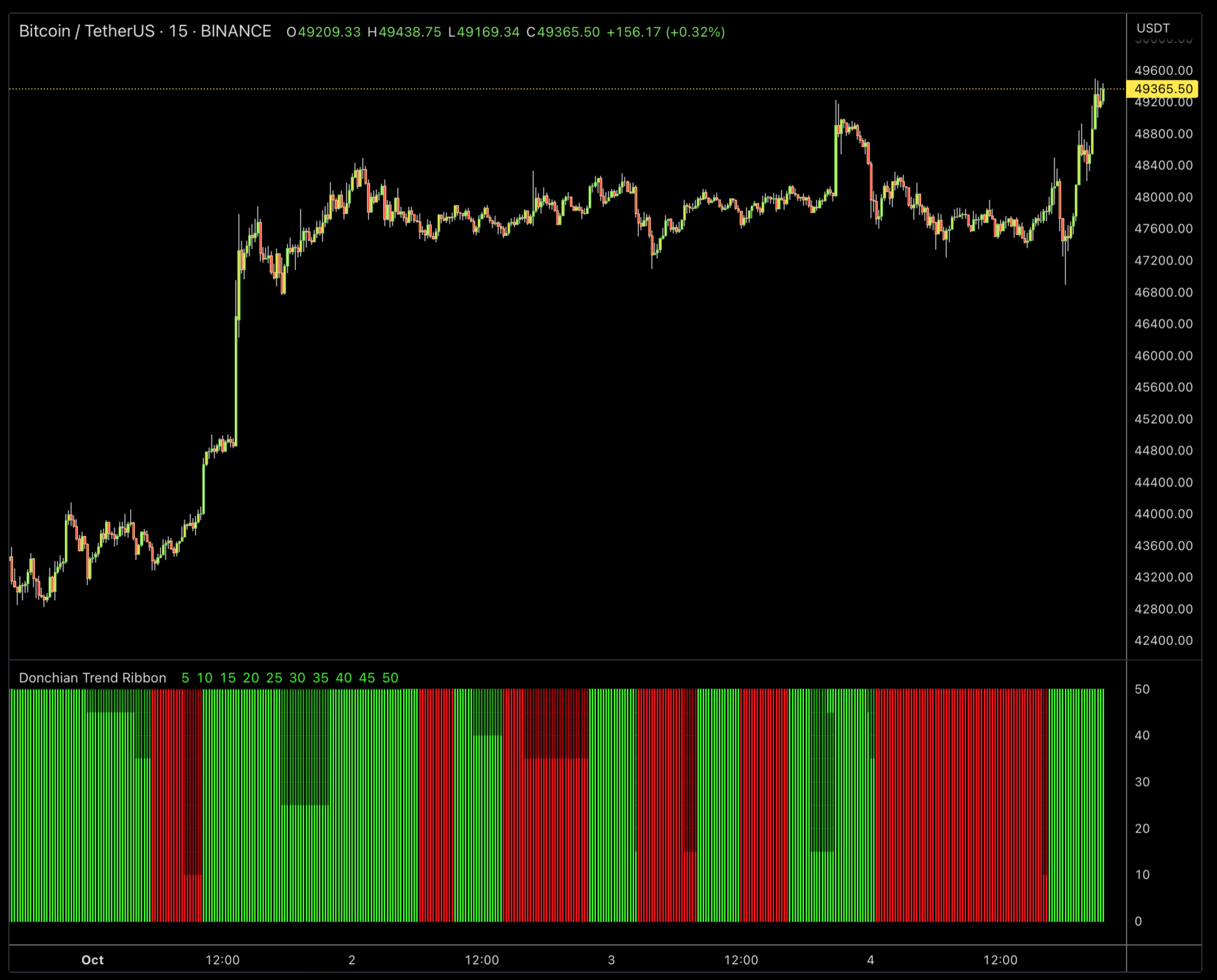The height and width of the screenshot is (980, 1217).
Task: Click the 42400.00 price scale label
Action: coord(1163,641)
